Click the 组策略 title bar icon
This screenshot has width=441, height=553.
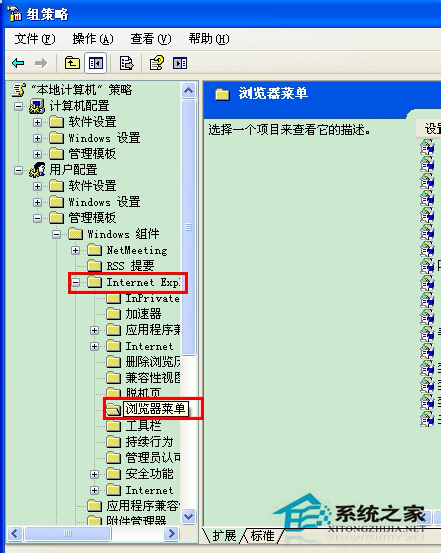[14, 14]
